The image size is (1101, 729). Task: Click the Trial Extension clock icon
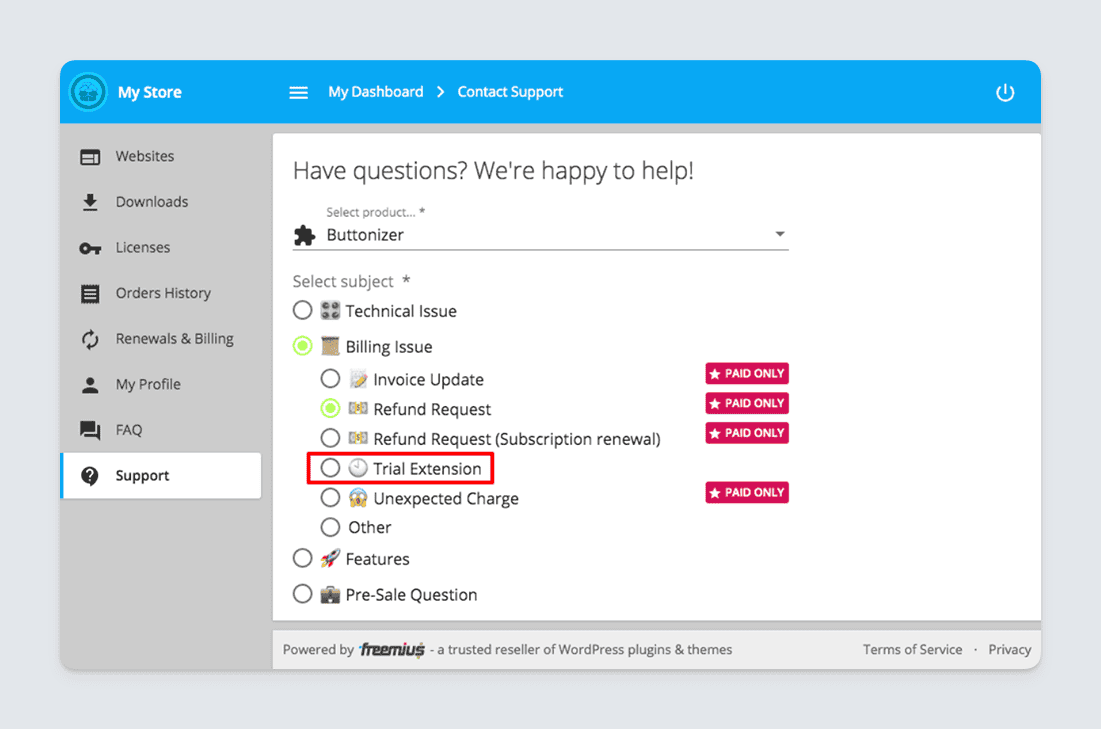click(x=358, y=468)
